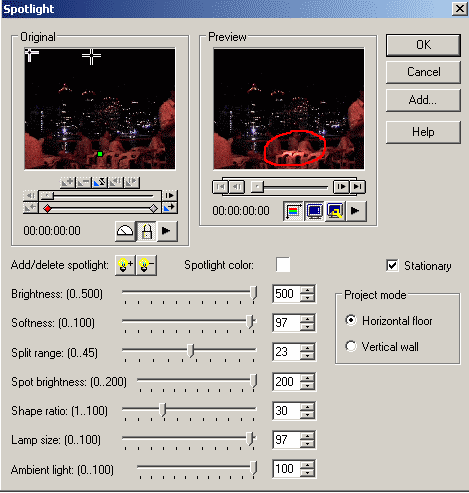Increase Shape ratio with up arrow
This screenshot has width=469, height=493.
tap(307, 407)
